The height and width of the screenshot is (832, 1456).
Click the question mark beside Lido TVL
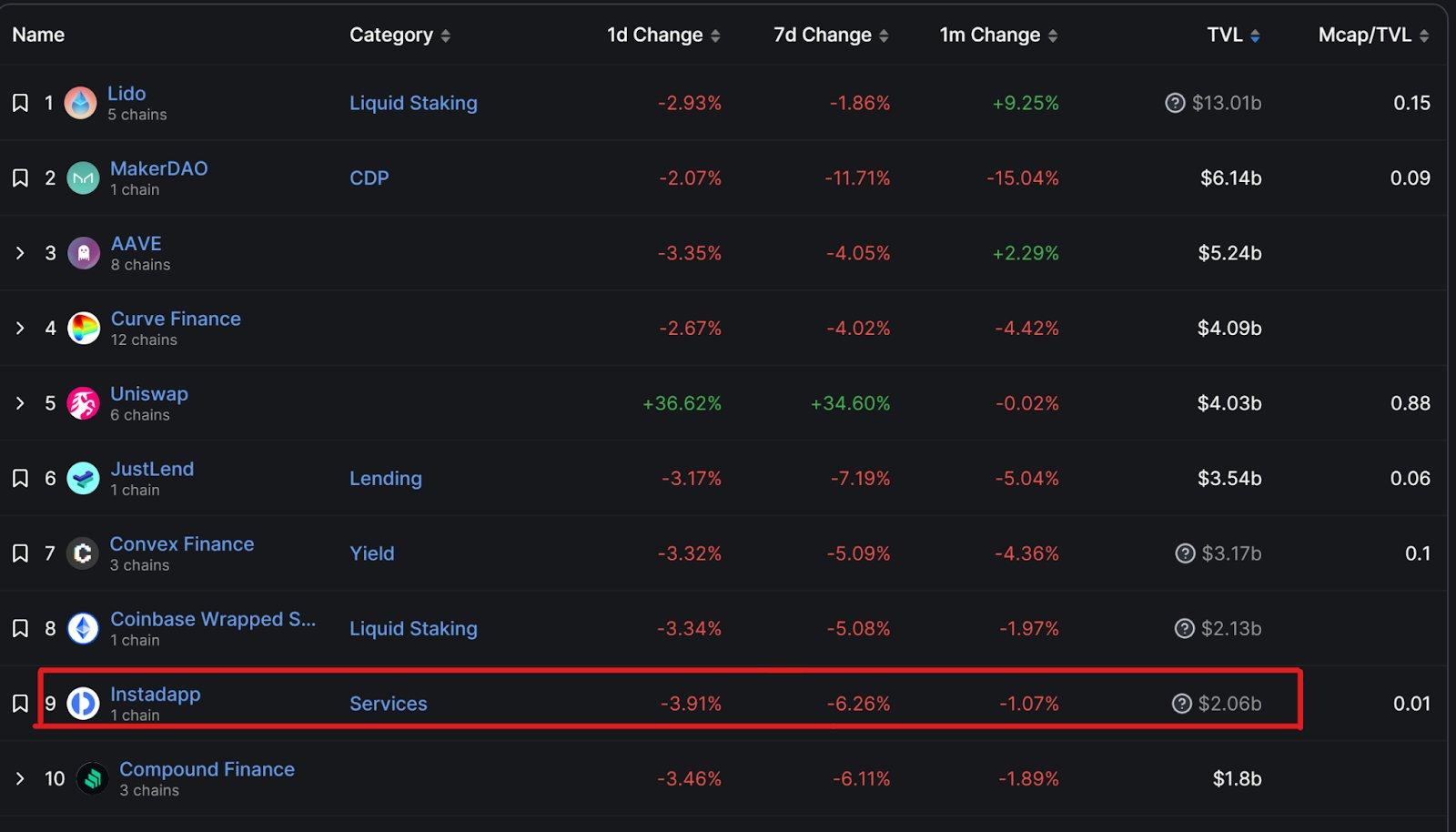click(1175, 103)
